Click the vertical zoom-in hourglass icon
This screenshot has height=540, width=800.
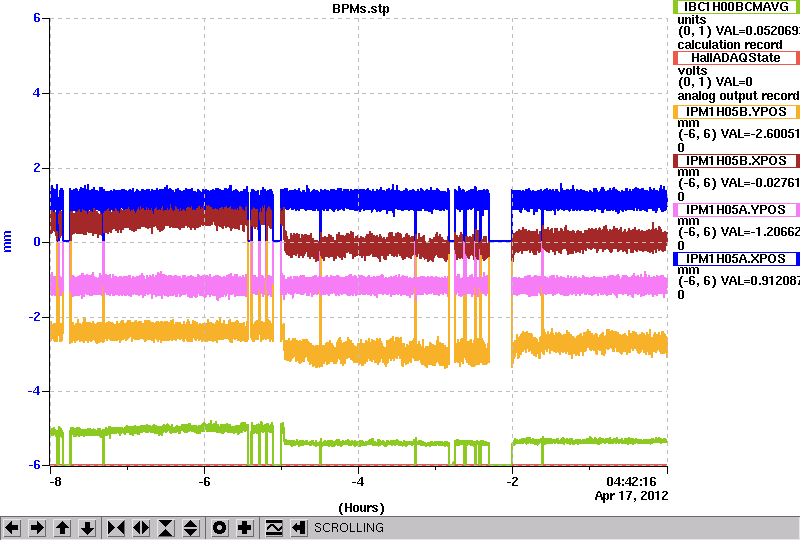tap(166, 528)
